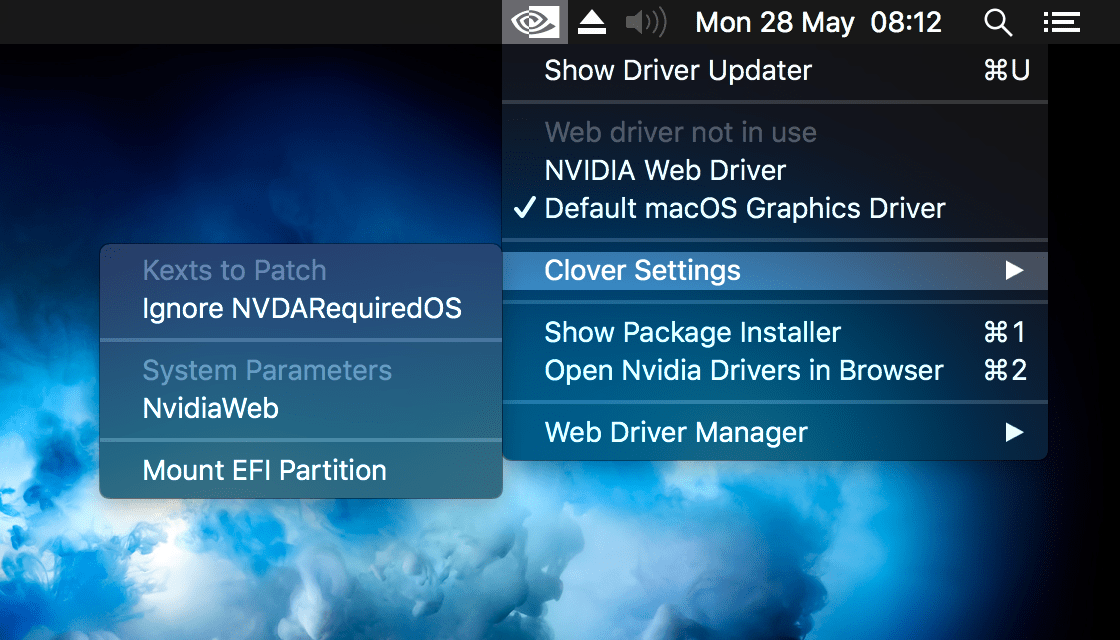
Task: Toggle NvidiaWeb system parameter
Action: (210, 408)
